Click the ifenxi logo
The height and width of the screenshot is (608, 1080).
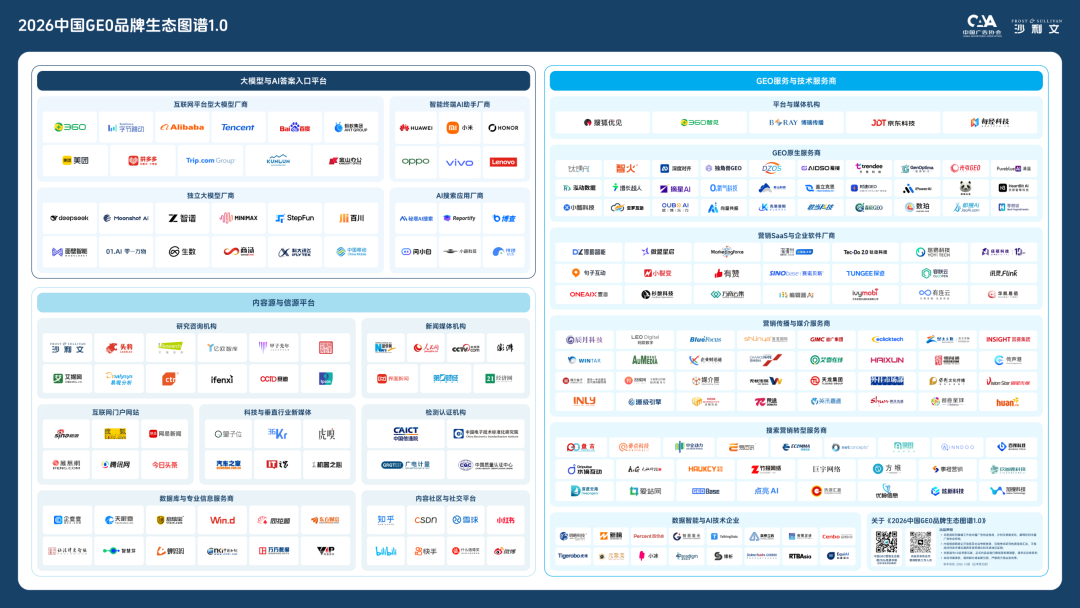point(222,379)
